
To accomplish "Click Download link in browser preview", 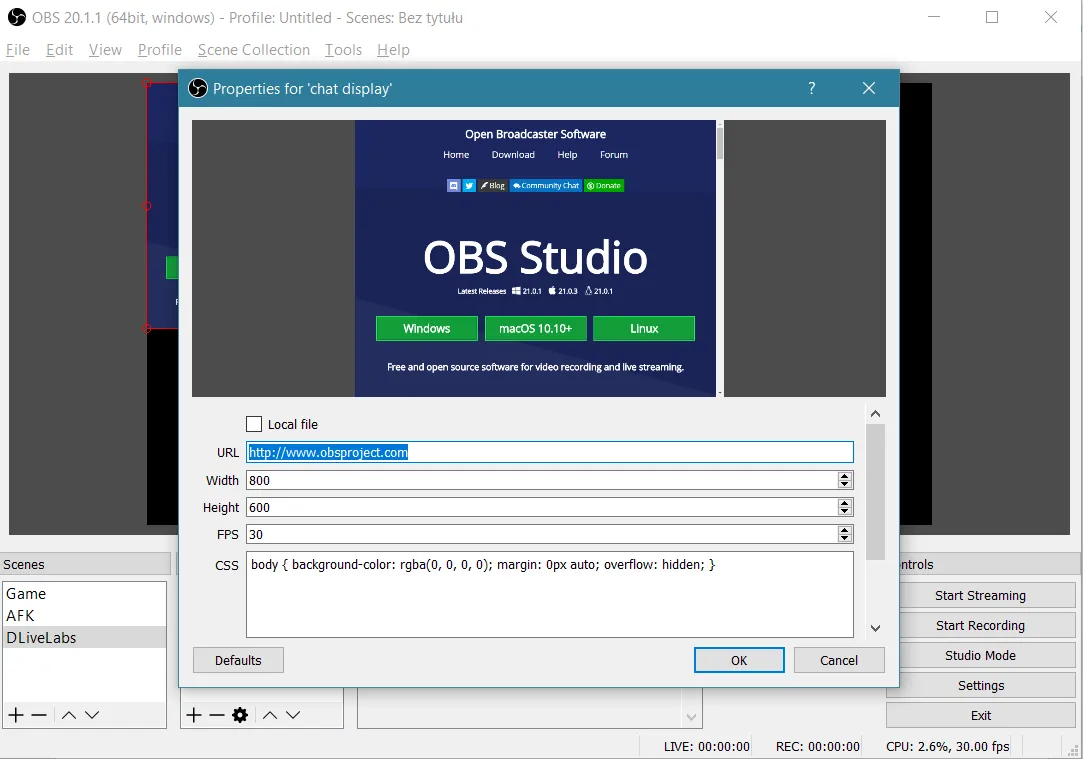I will [x=513, y=155].
